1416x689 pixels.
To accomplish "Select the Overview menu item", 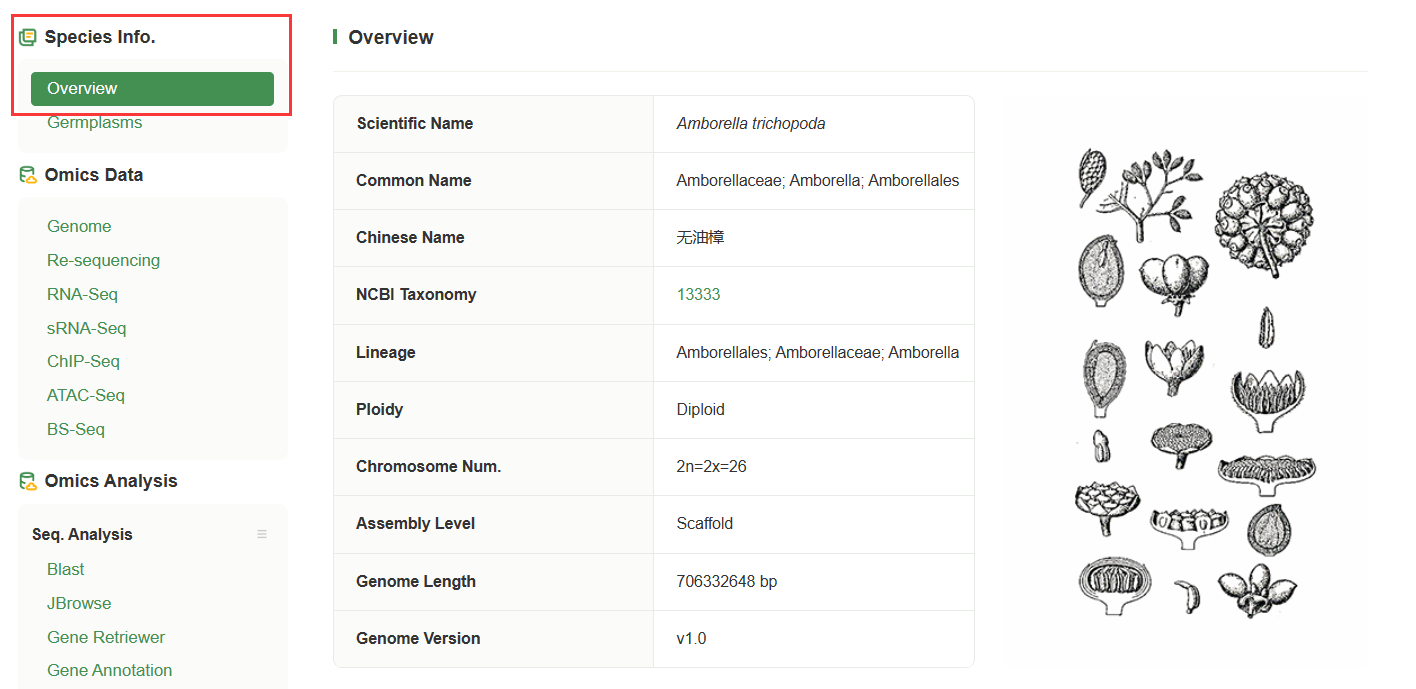I will (152, 89).
